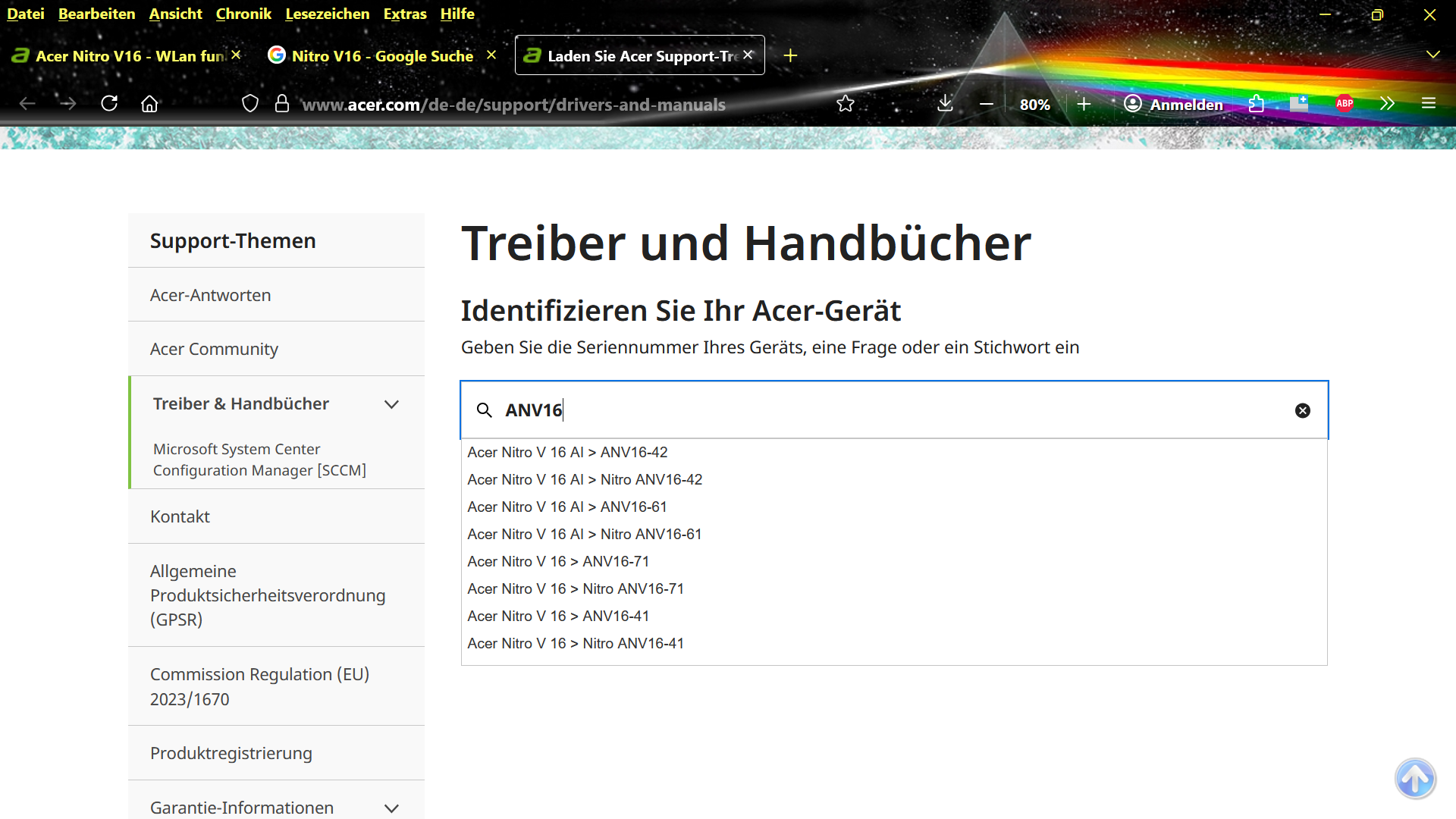Open the tracking protection shield icon
Screen dimensions: 1456x819
(x=250, y=104)
